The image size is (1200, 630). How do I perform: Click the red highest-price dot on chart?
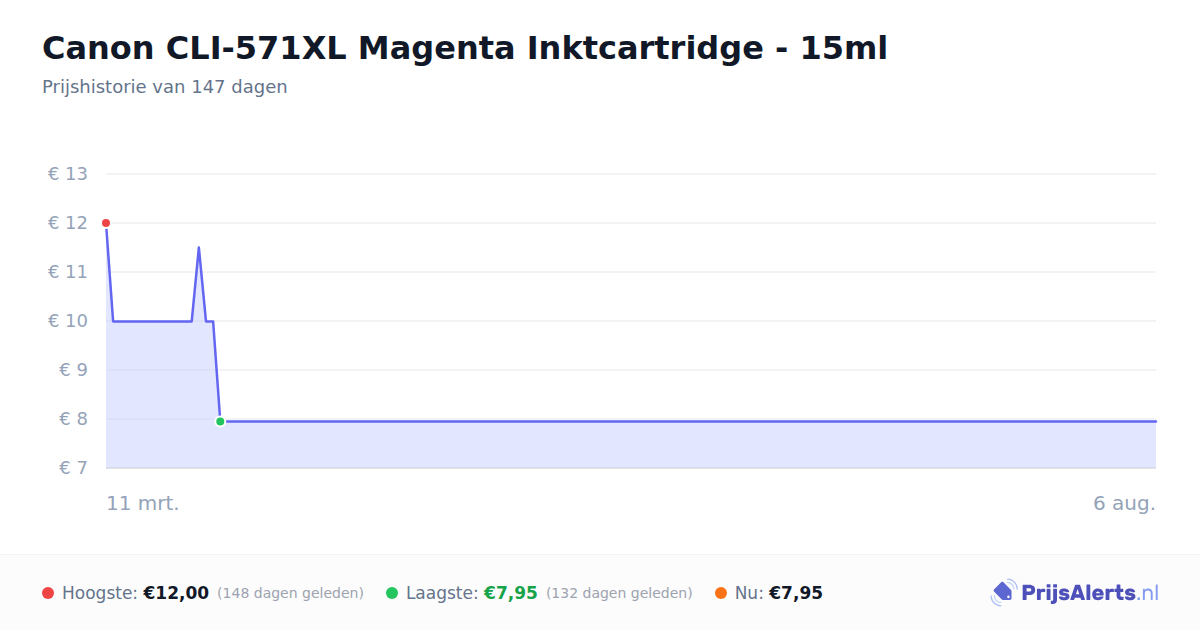[x=106, y=223]
